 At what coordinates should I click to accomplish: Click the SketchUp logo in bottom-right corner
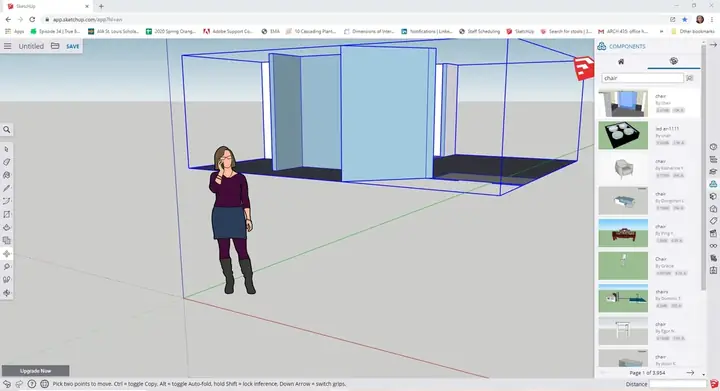click(x=714, y=384)
